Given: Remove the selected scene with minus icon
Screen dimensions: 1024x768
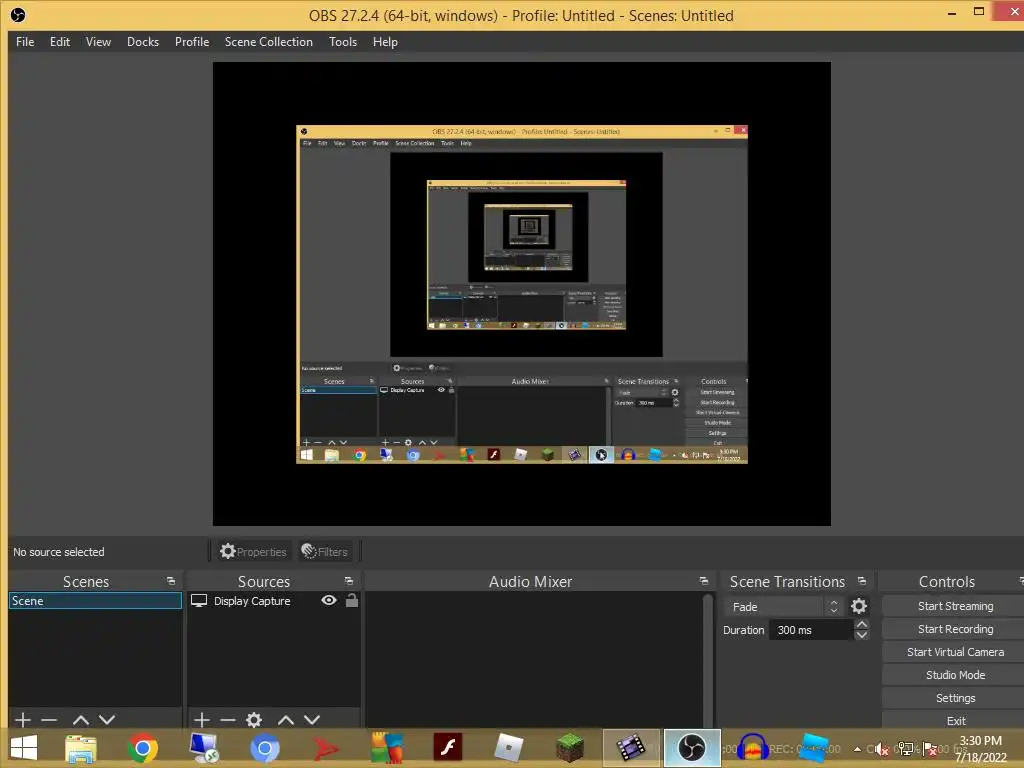Looking at the screenshot, I should click(x=49, y=720).
